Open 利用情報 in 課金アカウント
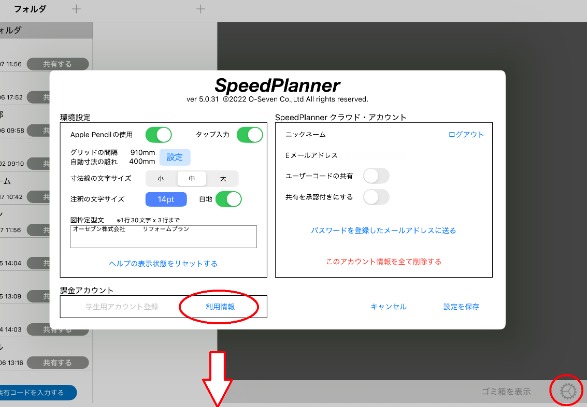The image size is (587, 407). pos(220,307)
